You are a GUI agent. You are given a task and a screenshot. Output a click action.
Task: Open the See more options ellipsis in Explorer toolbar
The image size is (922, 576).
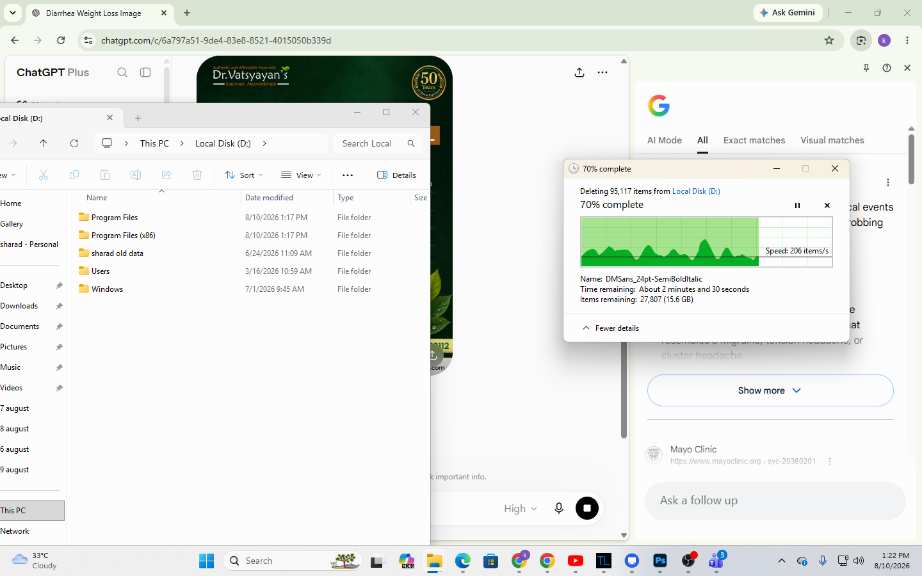pyautogui.click(x=348, y=175)
